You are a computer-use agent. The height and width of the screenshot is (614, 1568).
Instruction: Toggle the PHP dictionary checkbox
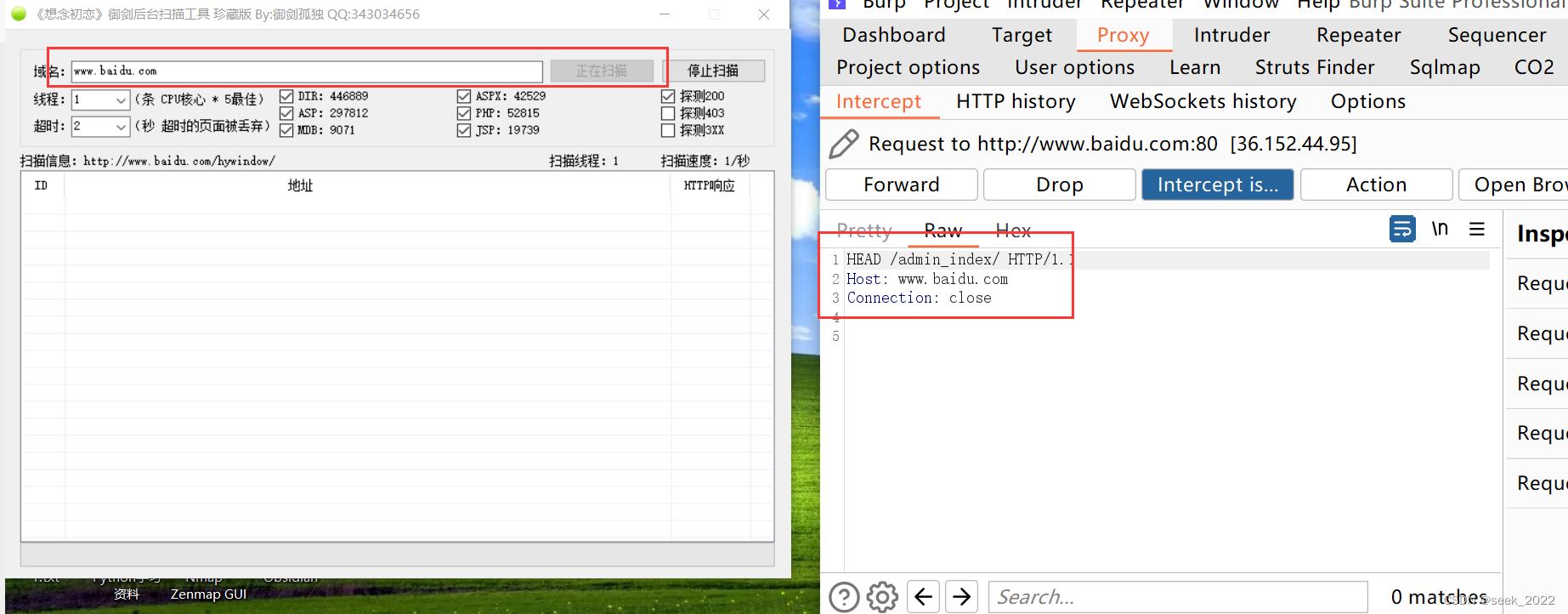464,113
